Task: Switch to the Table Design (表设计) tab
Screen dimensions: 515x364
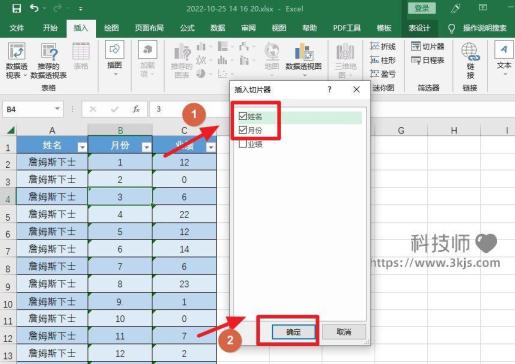Action: (419, 28)
